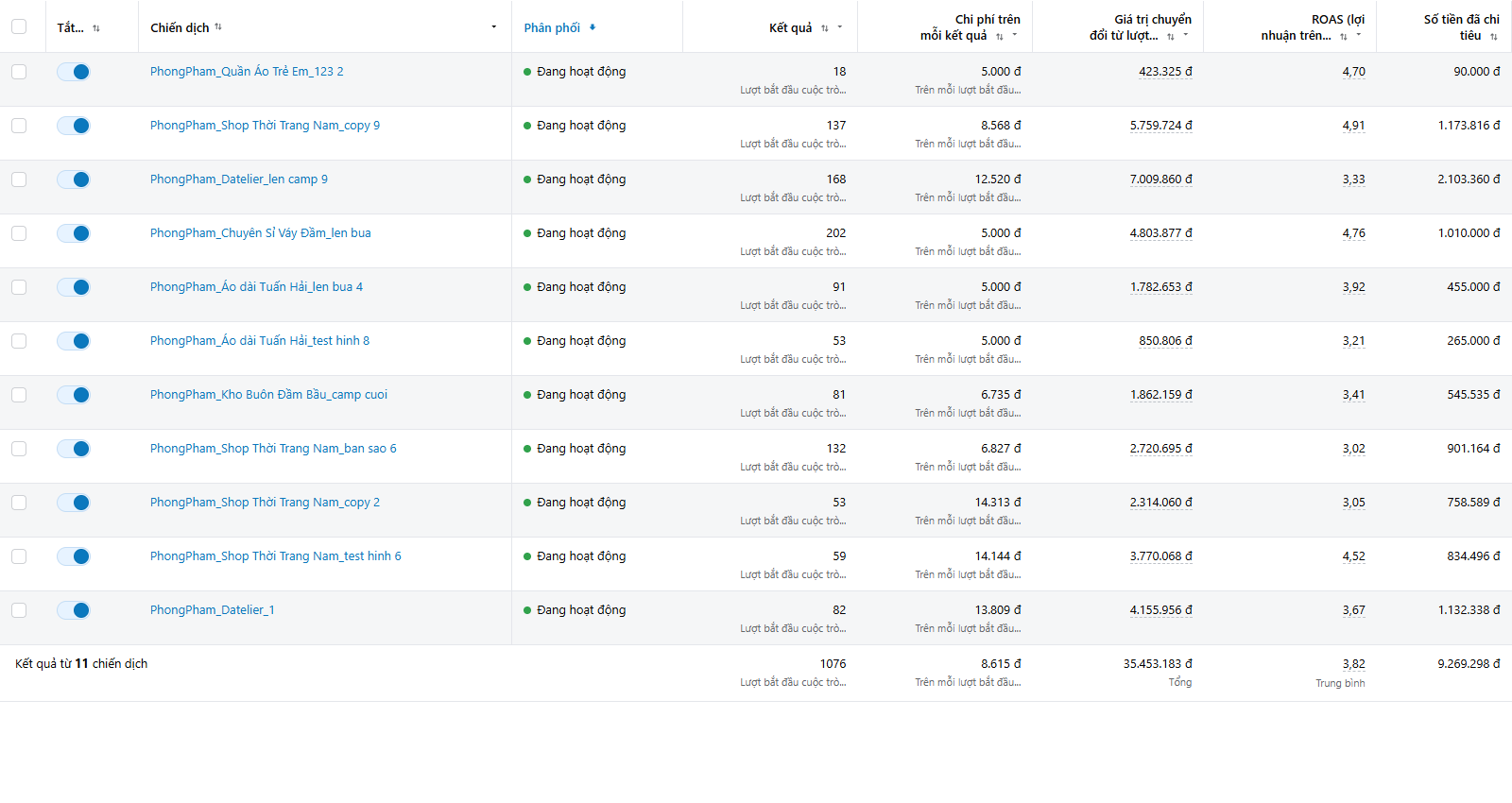Sort by Chi phí trên mỗi kết quả
The height and width of the screenshot is (803, 1512).
point(999,36)
